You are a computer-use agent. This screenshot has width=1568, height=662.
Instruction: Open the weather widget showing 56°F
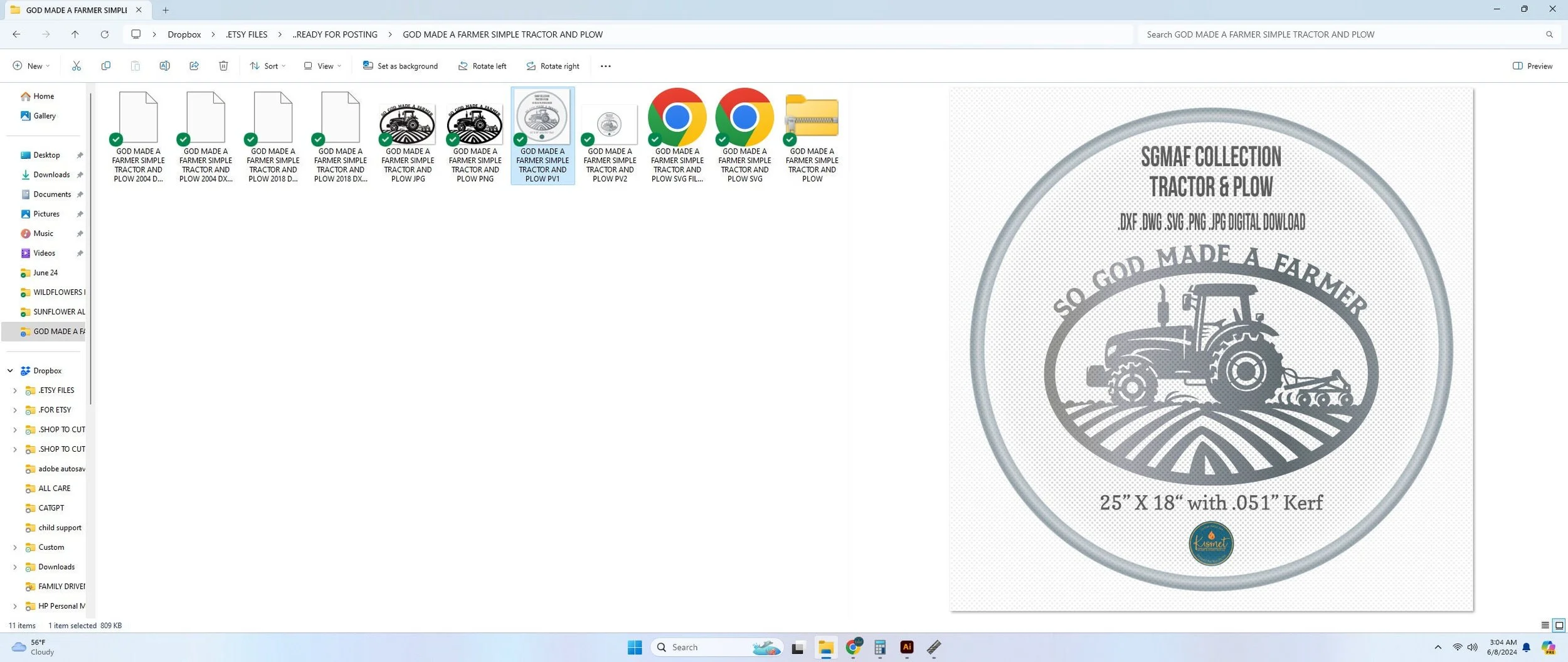[34, 647]
